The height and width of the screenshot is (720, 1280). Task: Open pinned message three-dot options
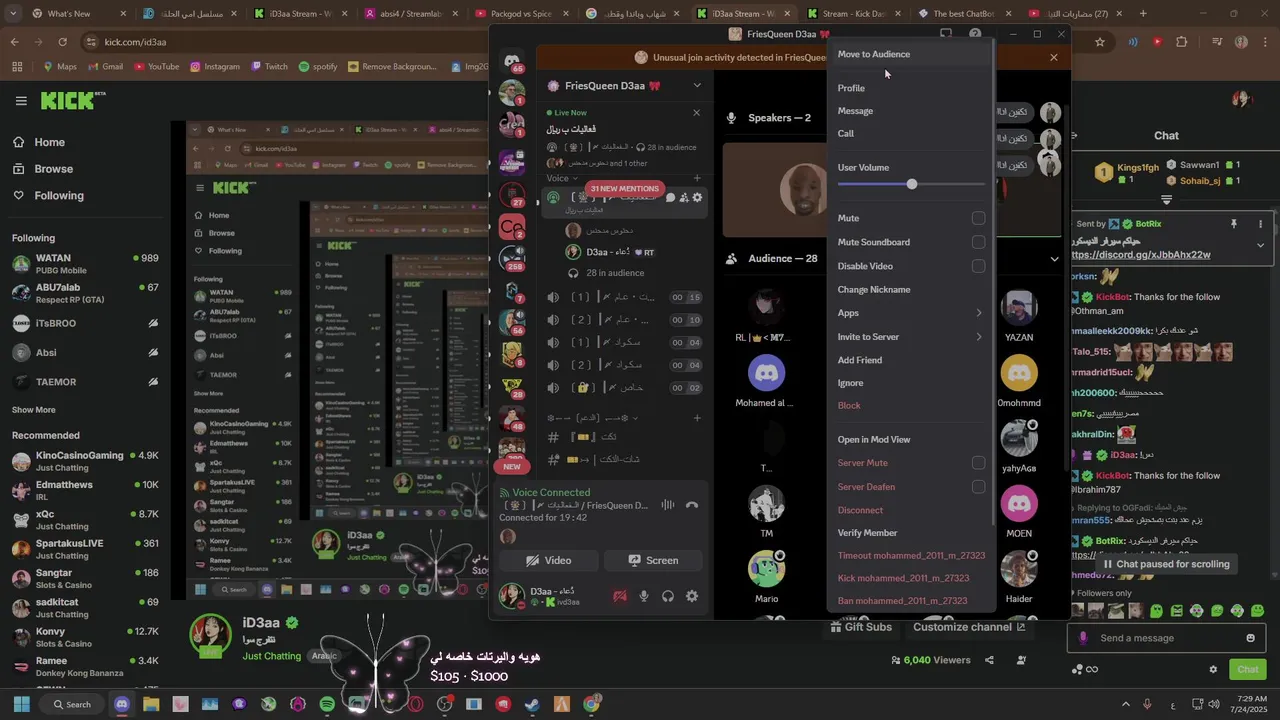[x=1260, y=224]
